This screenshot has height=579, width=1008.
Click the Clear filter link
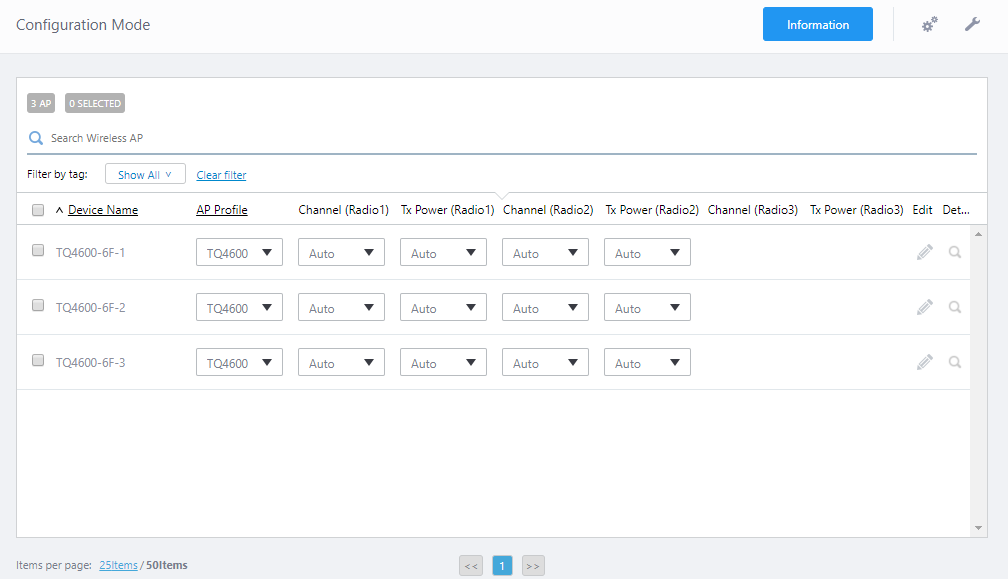pos(221,175)
